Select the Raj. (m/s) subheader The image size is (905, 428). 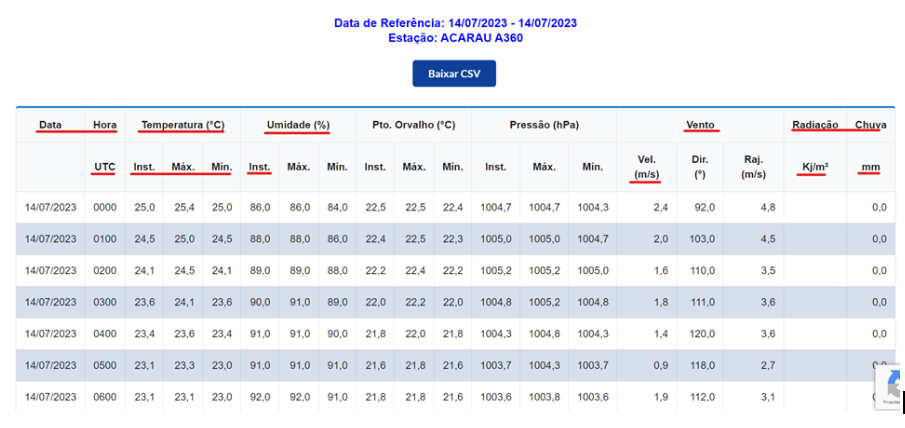(x=753, y=166)
